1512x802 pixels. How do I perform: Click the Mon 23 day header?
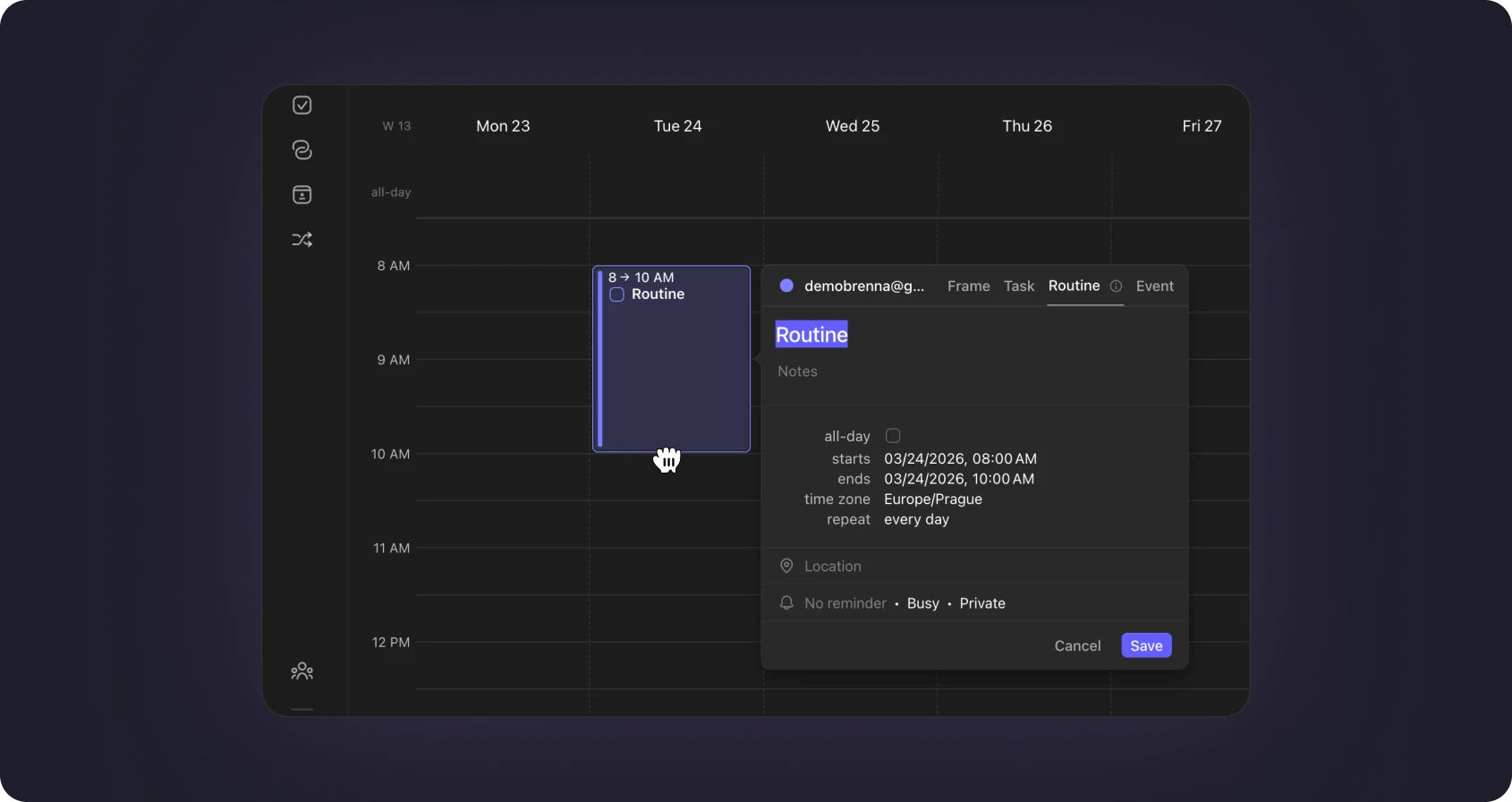pyautogui.click(x=503, y=126)
